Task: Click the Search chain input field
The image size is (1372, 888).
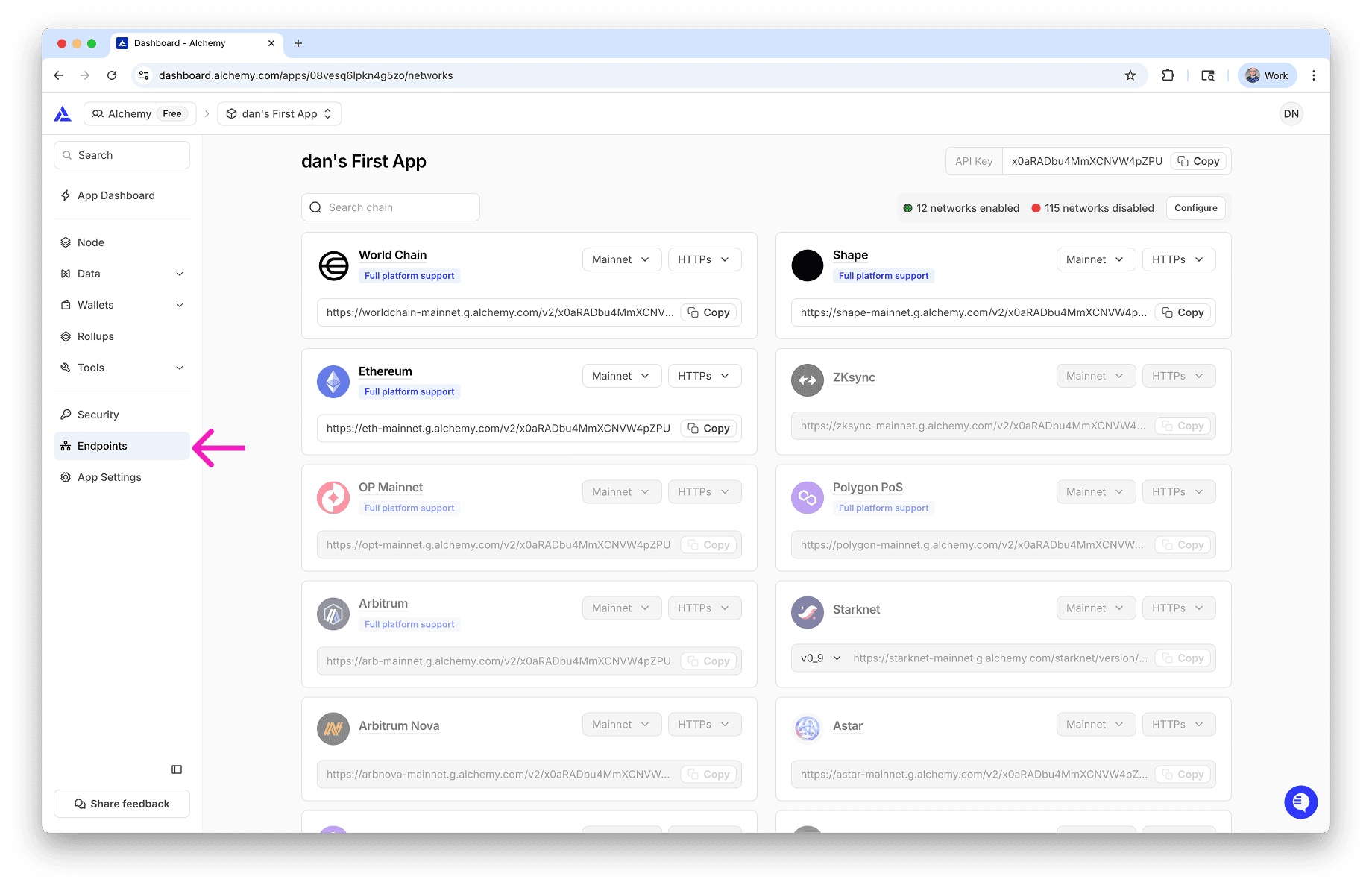Action: (x=390, y=207)
